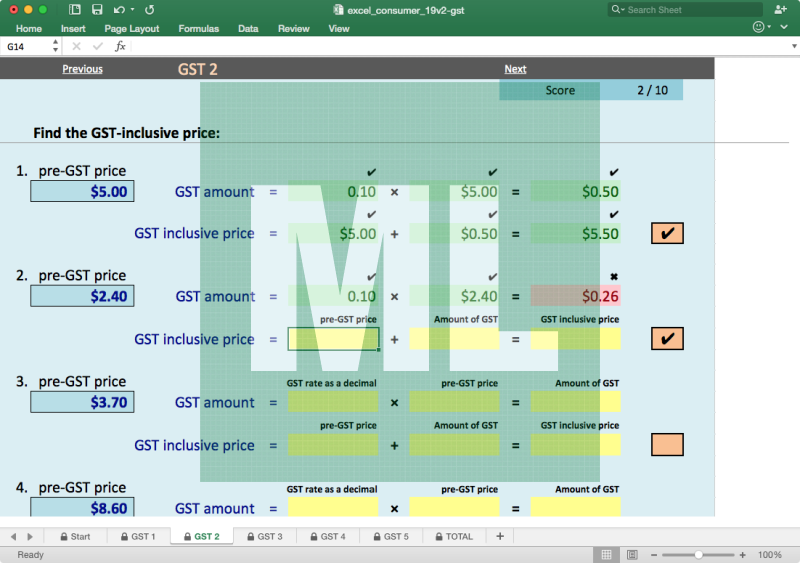Open the Formulas ribbon tab
Screen dimensions: 800x563
pyautogui.click(x=198, y=29)
